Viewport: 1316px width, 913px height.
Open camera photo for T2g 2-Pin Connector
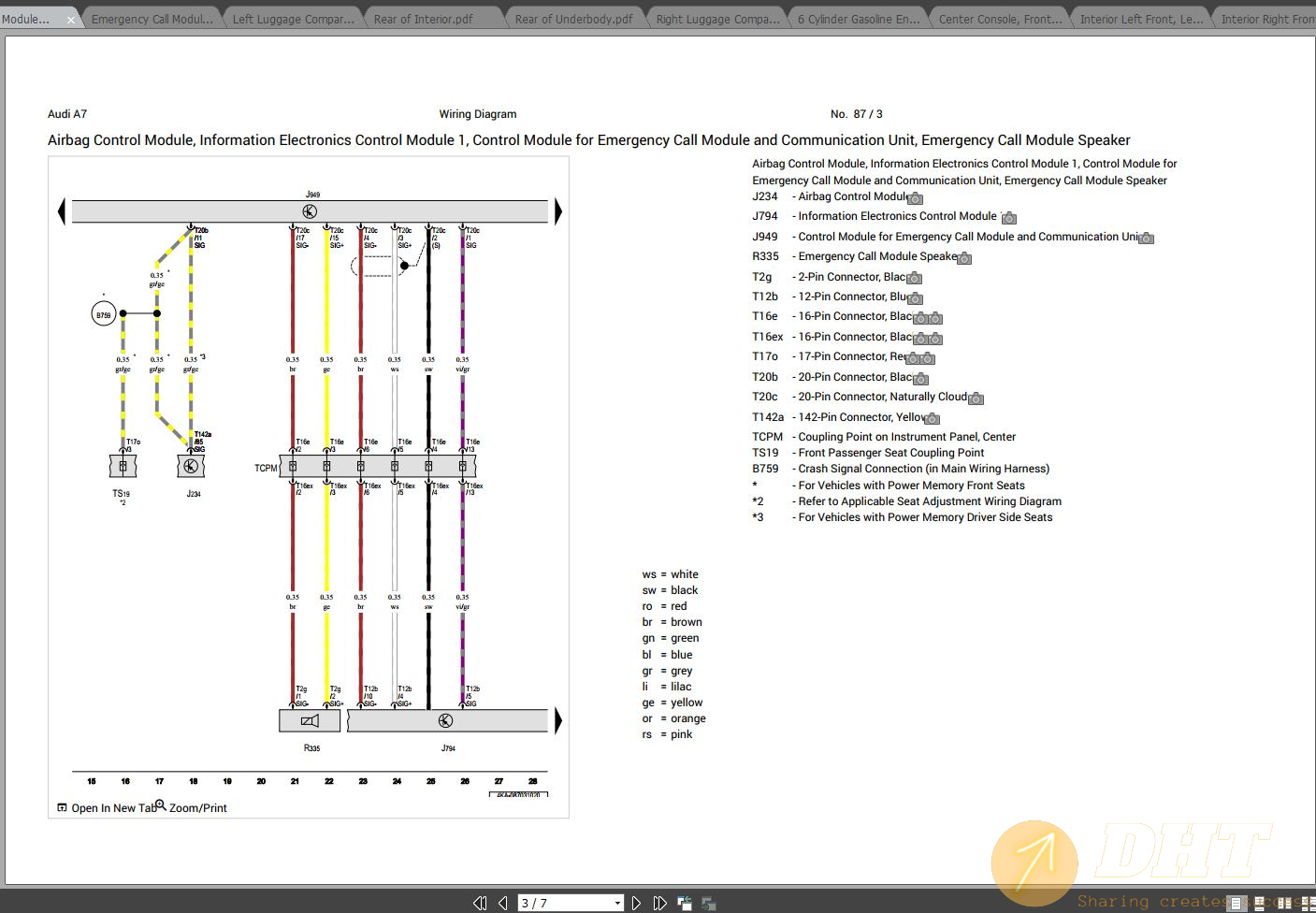[915, 279]
